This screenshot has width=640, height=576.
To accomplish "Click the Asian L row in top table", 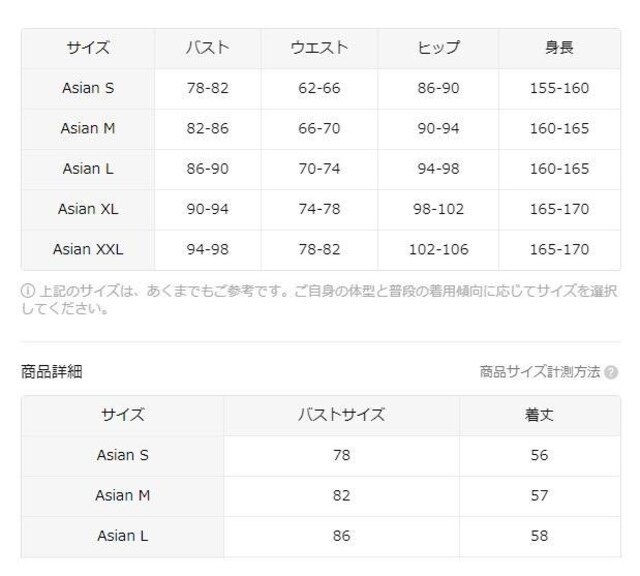I will click(x=321, y=169).
